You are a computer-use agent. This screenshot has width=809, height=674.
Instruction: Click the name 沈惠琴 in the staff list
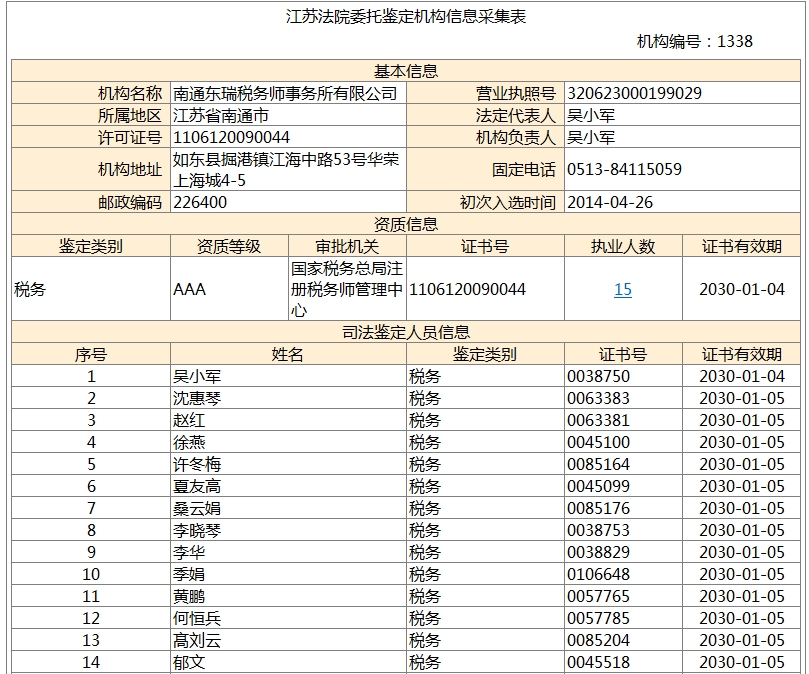tap(196, 398)
